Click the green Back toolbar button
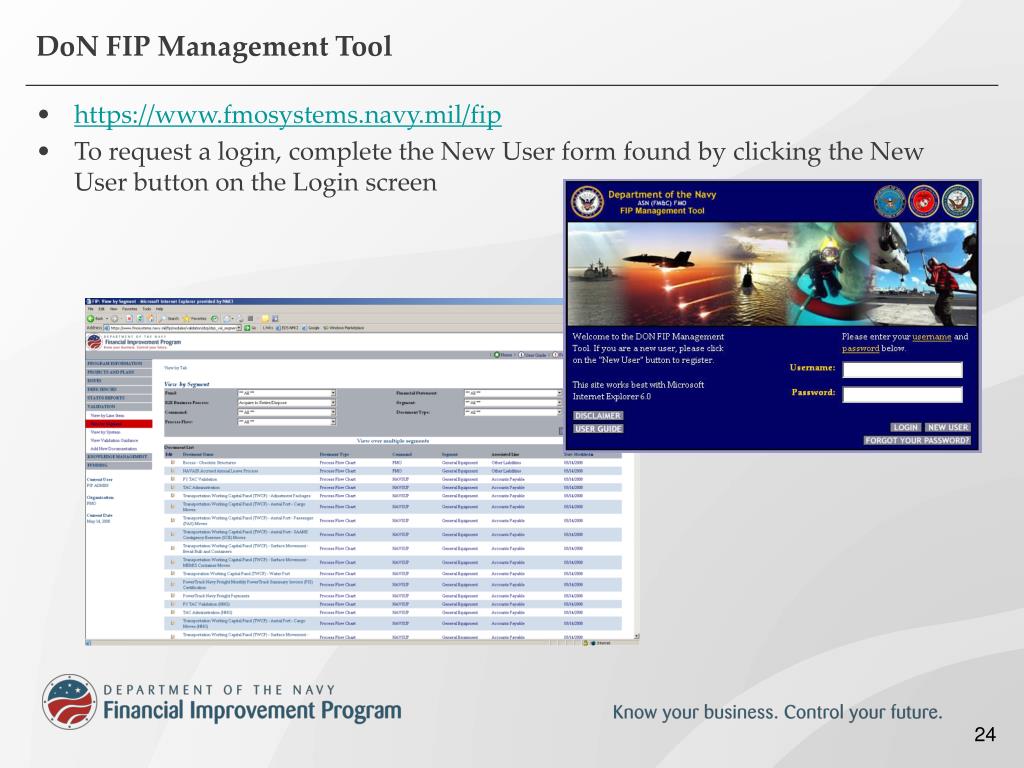The width and height of the screenshot is (1024, 768). pyautogui.click(x=95, y=319)
